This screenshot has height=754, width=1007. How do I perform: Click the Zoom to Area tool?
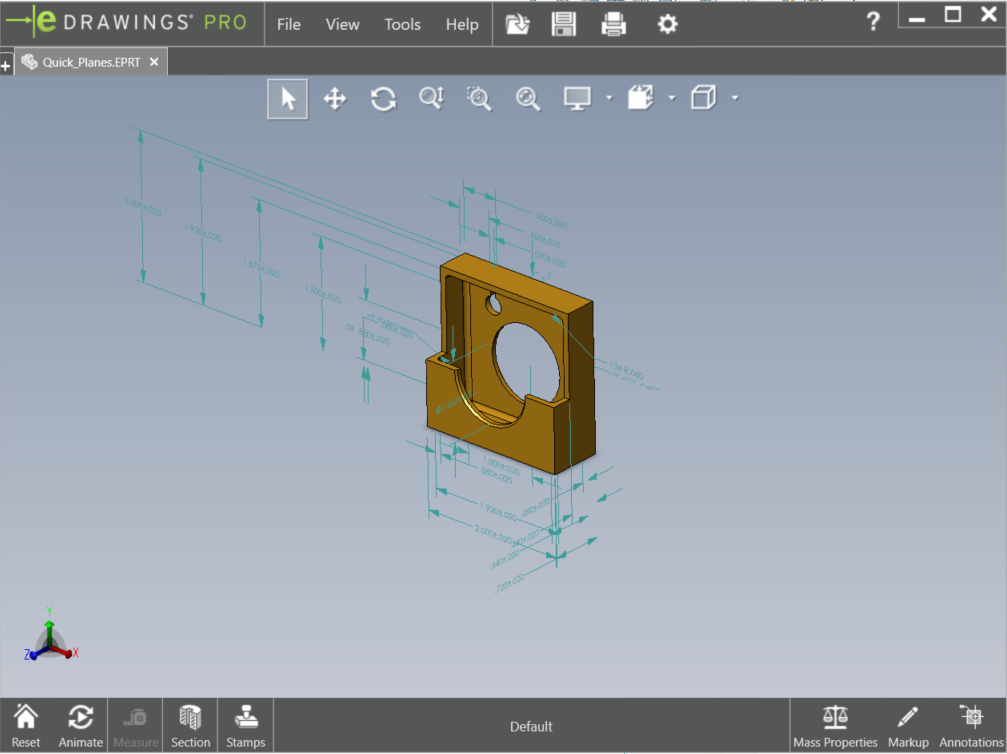click(479, 98)
